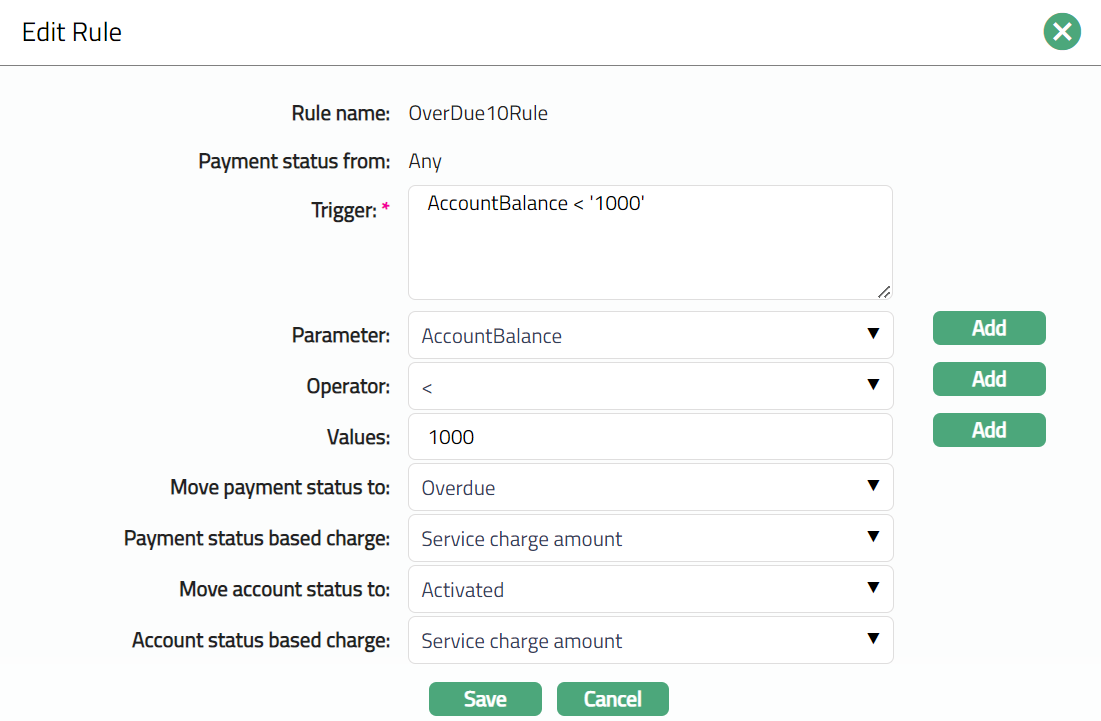Expand Account status based charge dropdown
Viewport: 1101px width, 721px height.
tap(650, 641)
